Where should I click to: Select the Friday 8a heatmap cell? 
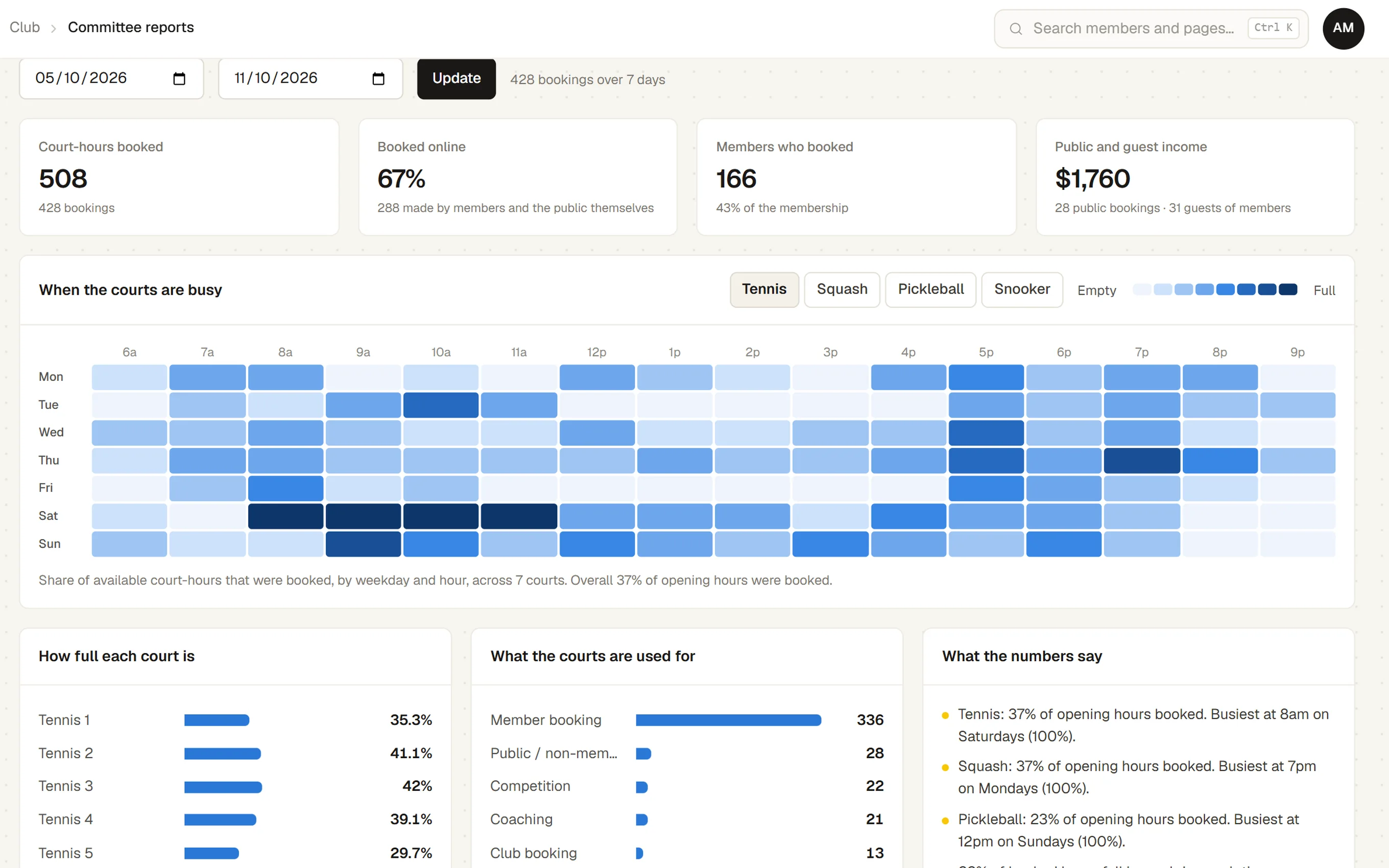point(285,488)
